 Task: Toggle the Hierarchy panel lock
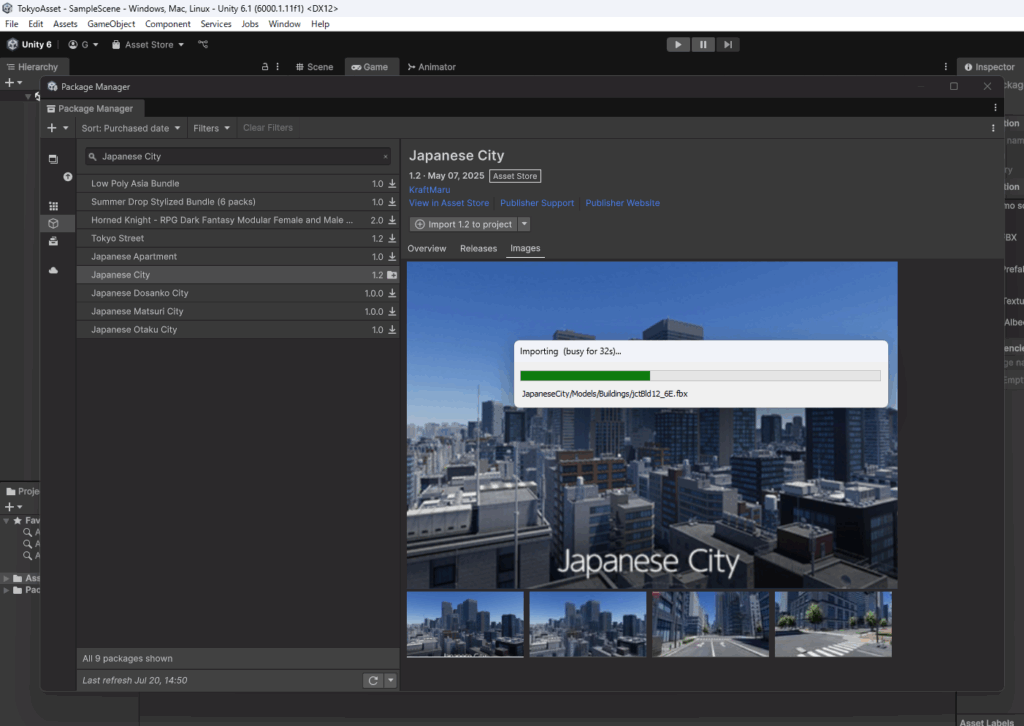[264, 67]
